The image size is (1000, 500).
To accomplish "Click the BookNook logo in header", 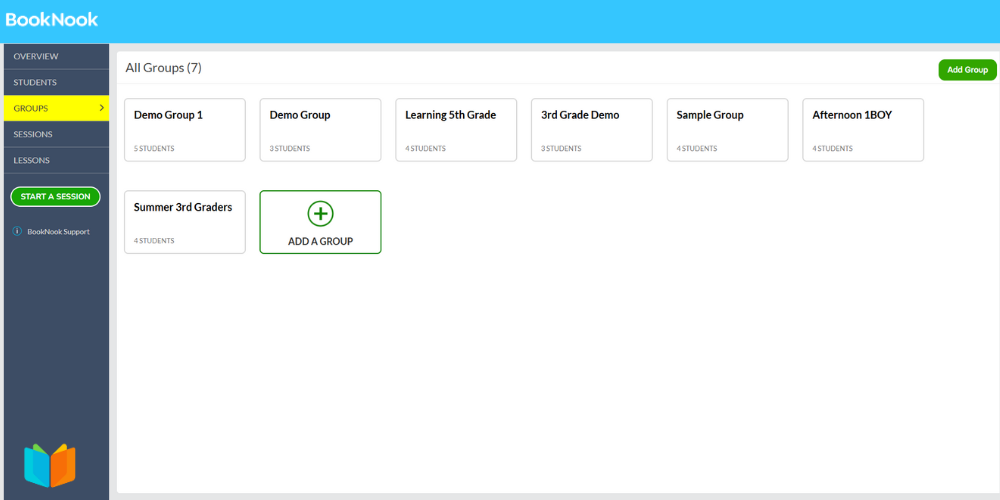I will [x=52, y=20].
